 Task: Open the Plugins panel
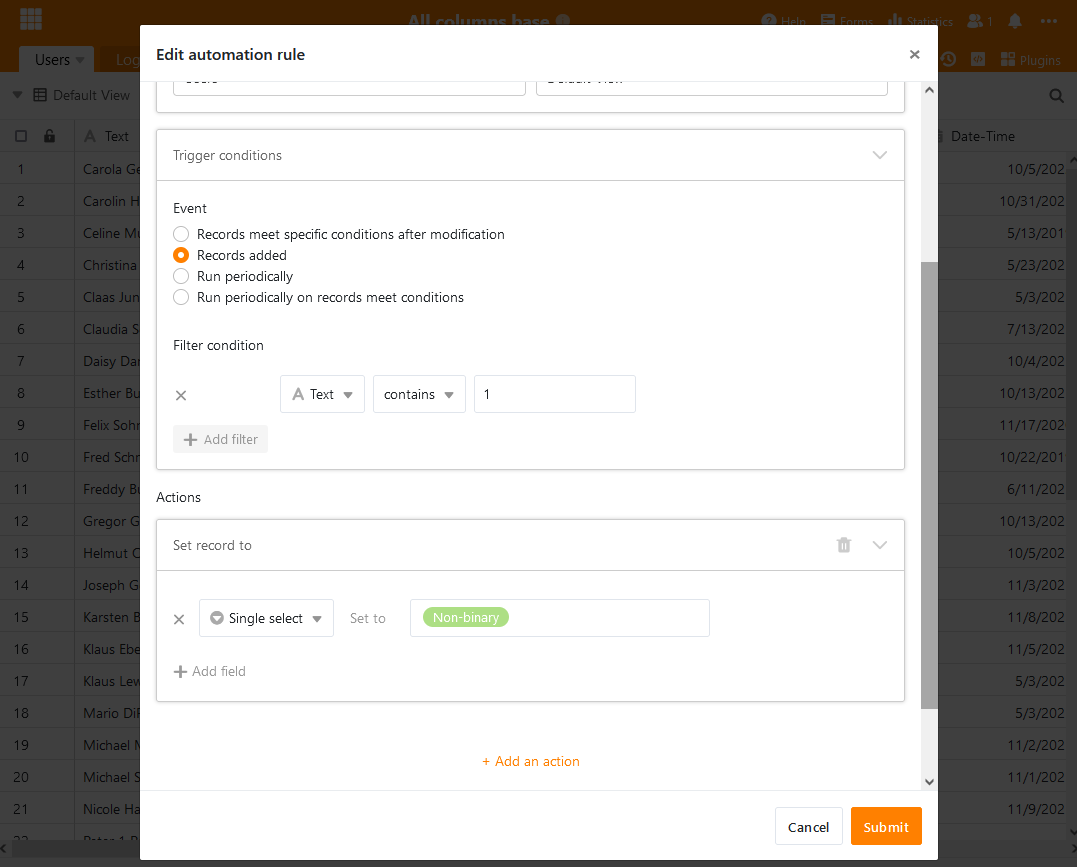click(x=1030, y=60)
